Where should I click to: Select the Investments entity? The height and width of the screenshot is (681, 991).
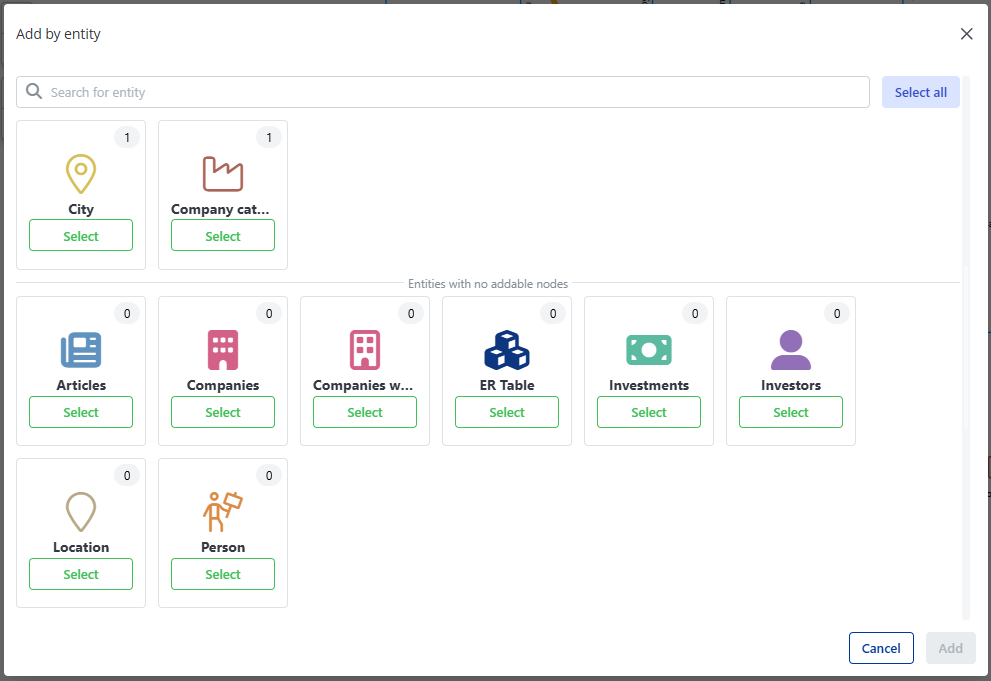tap(648, 412)
